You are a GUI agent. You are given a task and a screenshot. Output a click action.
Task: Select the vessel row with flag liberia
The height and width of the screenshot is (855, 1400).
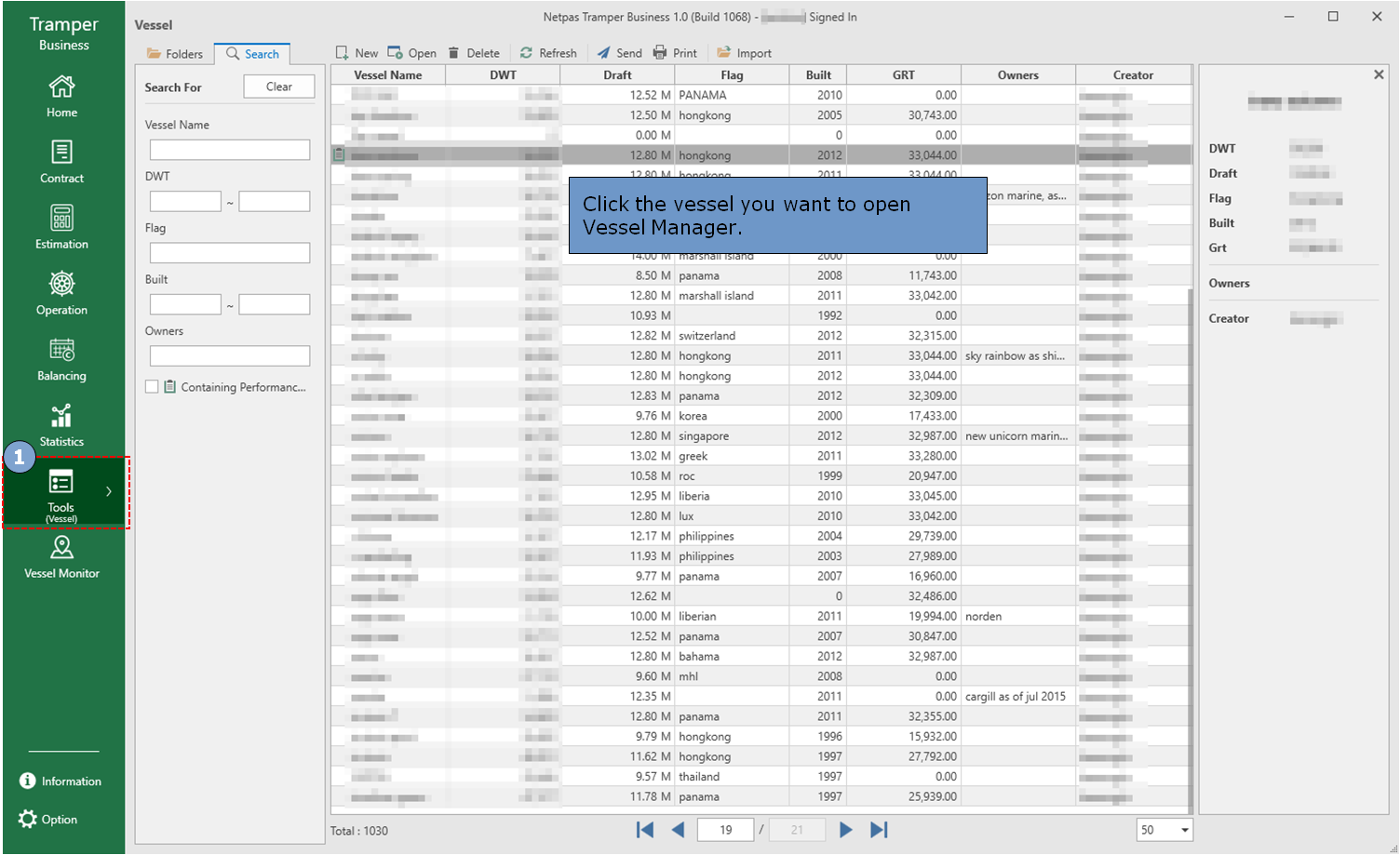point(761,496)
